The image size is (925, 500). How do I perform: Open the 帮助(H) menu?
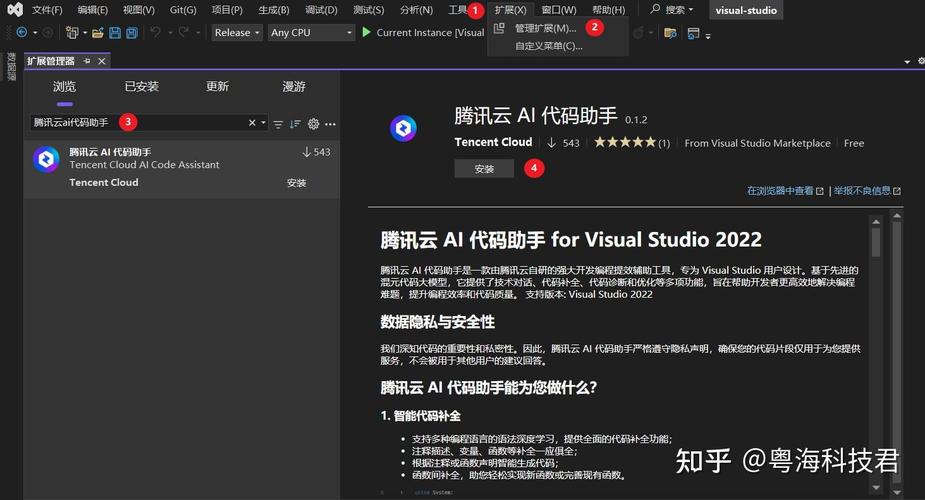click(x=608, y=10)
